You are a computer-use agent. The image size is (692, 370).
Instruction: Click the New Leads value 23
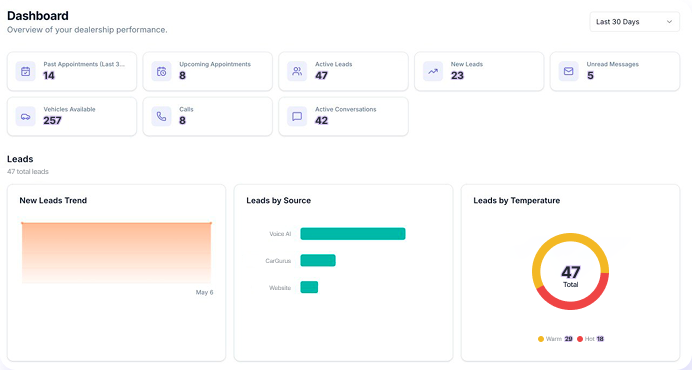[x=457, y=76]
